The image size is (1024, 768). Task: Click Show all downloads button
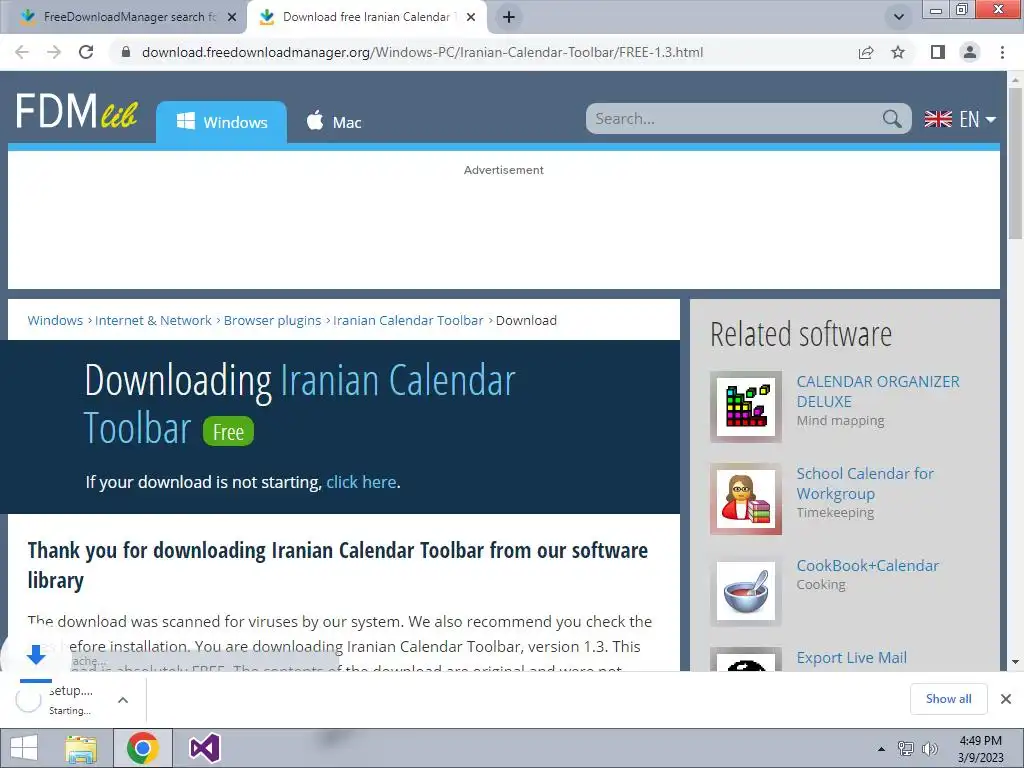click(948, 699)
